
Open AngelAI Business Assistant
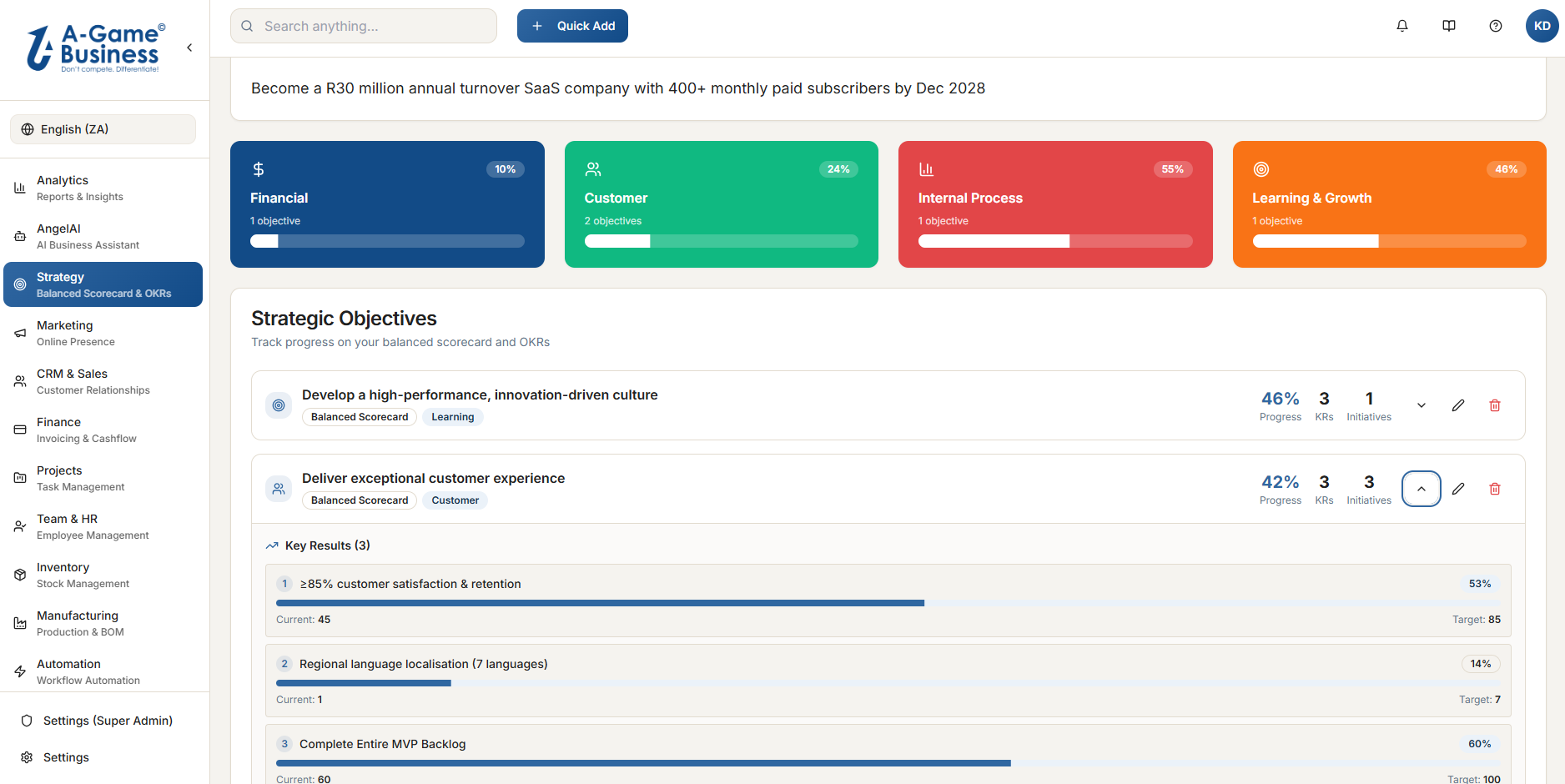click(103, 237)
